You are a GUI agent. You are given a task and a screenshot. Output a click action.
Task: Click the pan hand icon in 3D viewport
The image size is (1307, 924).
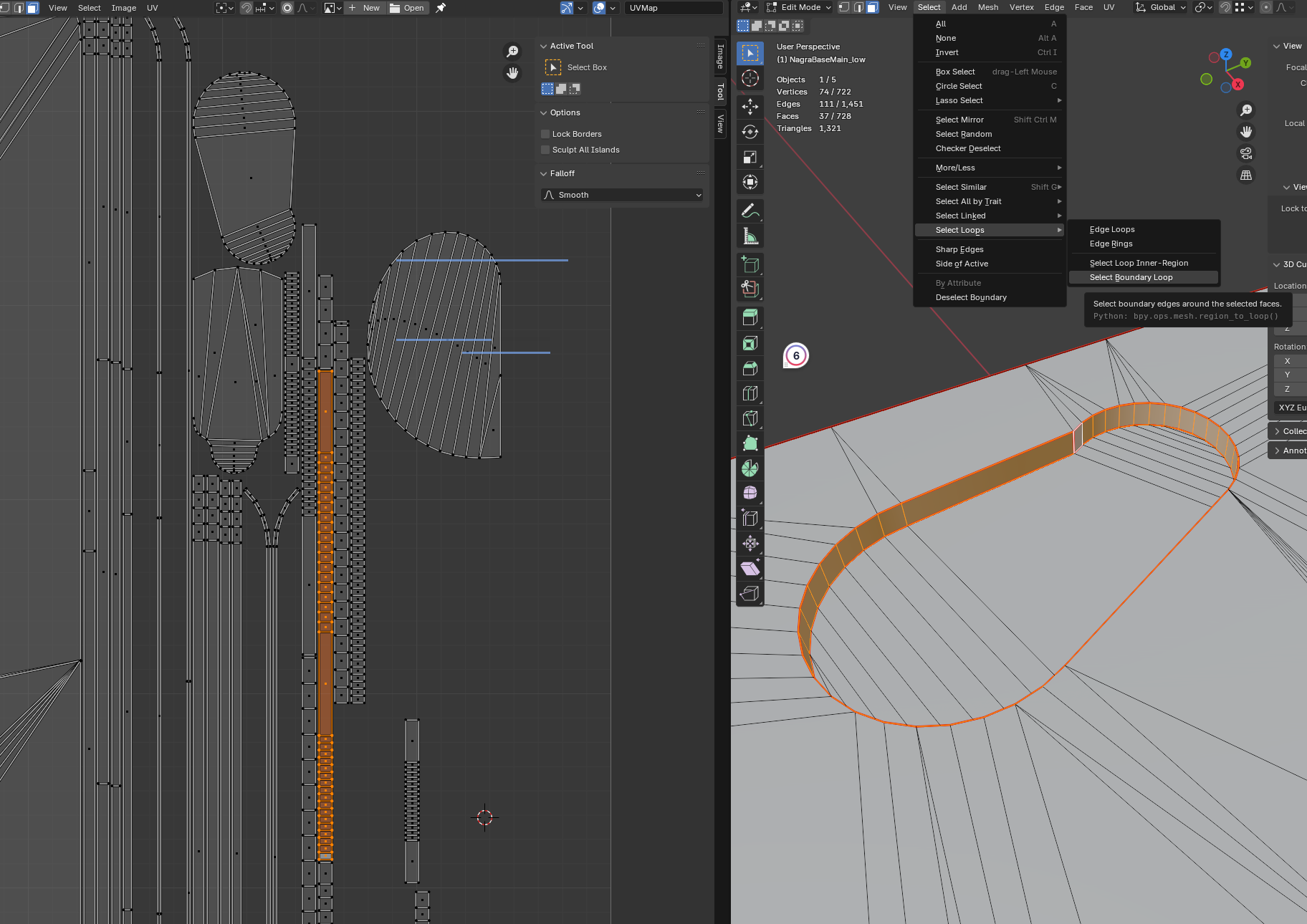coord(1246,132)
